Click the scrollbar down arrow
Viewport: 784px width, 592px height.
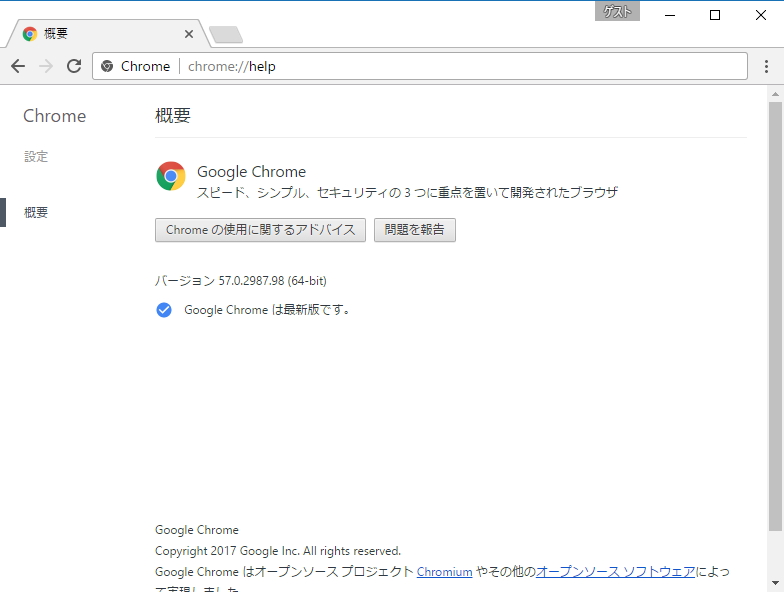pyautogui.click(x=775, y=583)
